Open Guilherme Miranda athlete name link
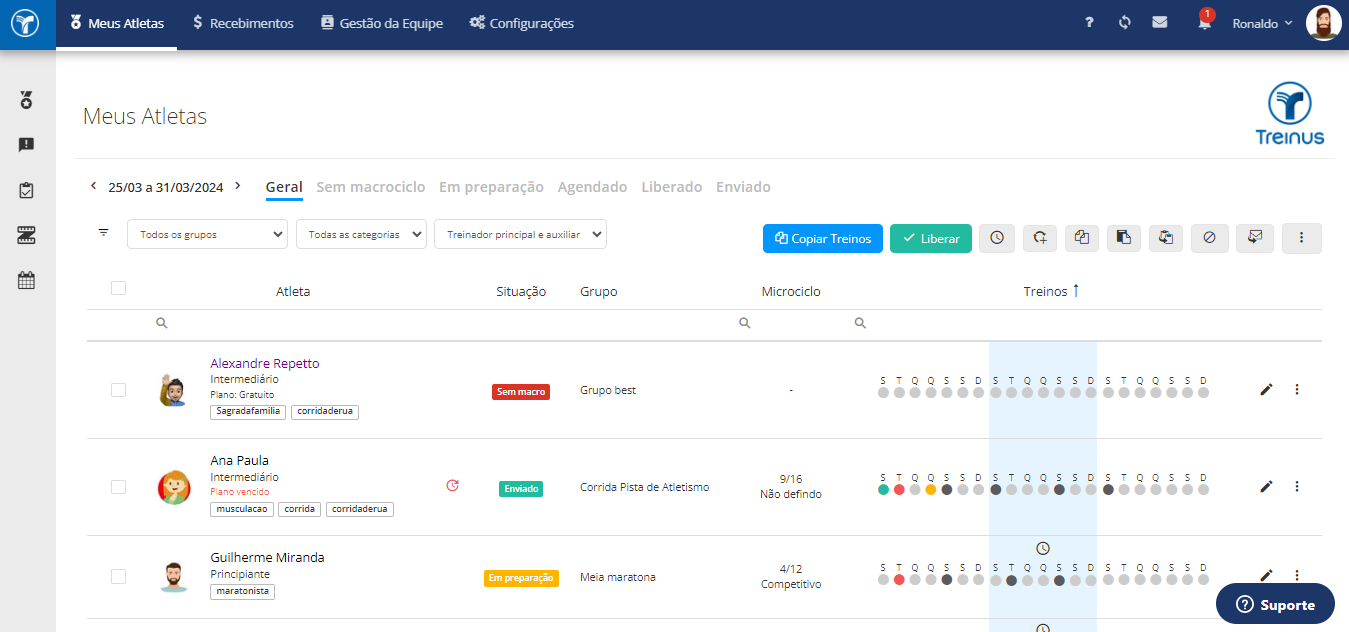 pyautogui.click(x=267, y=557)
